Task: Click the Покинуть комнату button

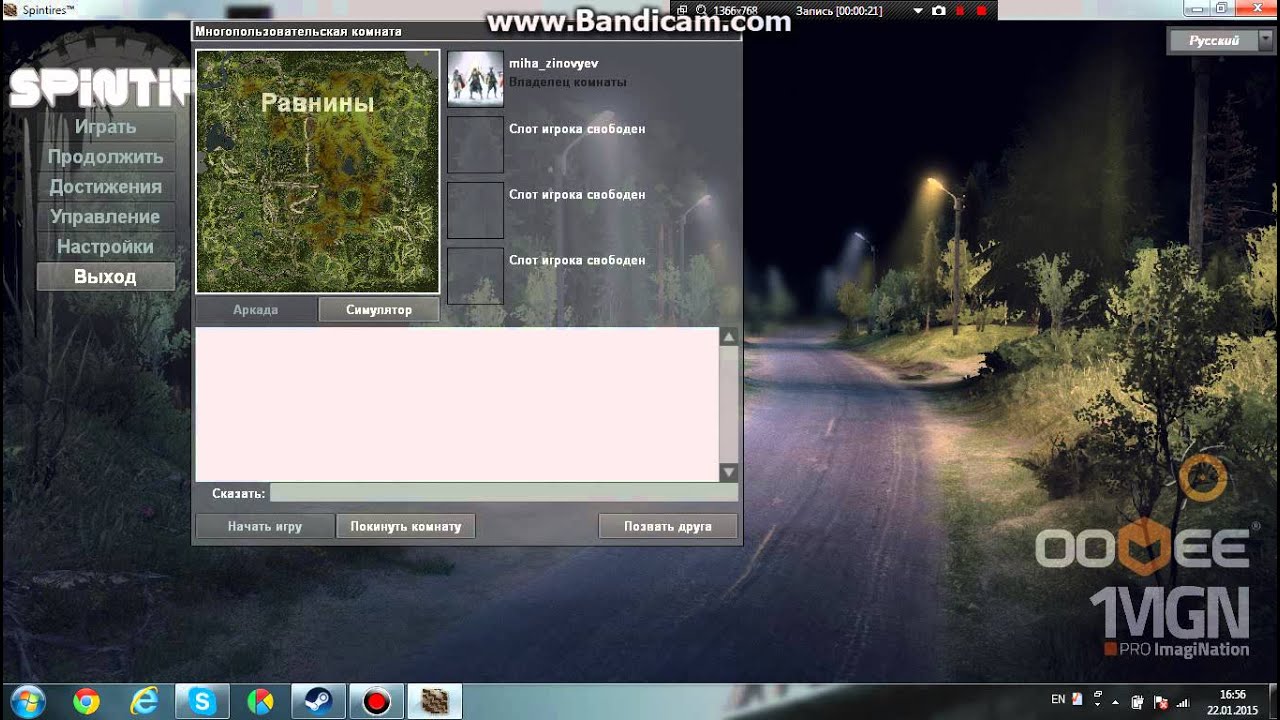Action: 406,526
